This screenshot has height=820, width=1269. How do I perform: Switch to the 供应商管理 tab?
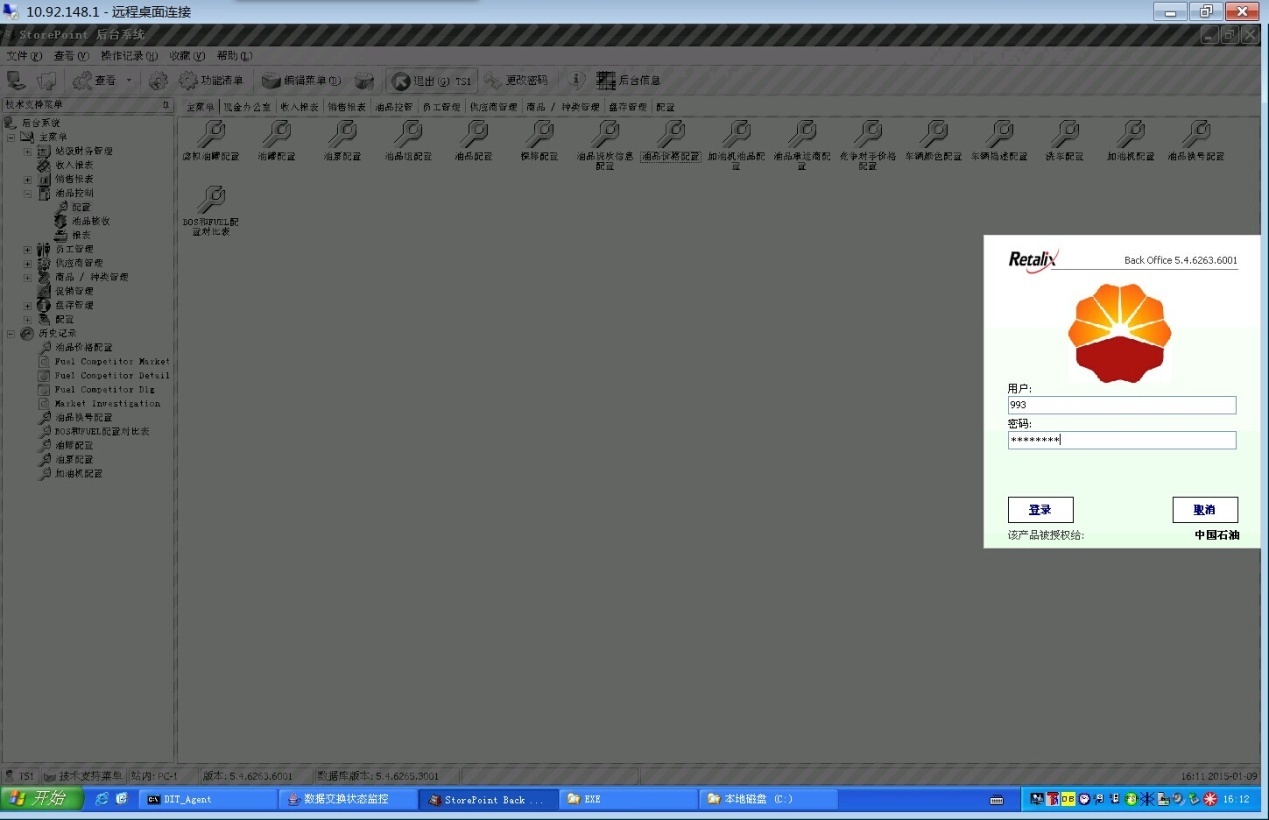[x=493, y=106]
